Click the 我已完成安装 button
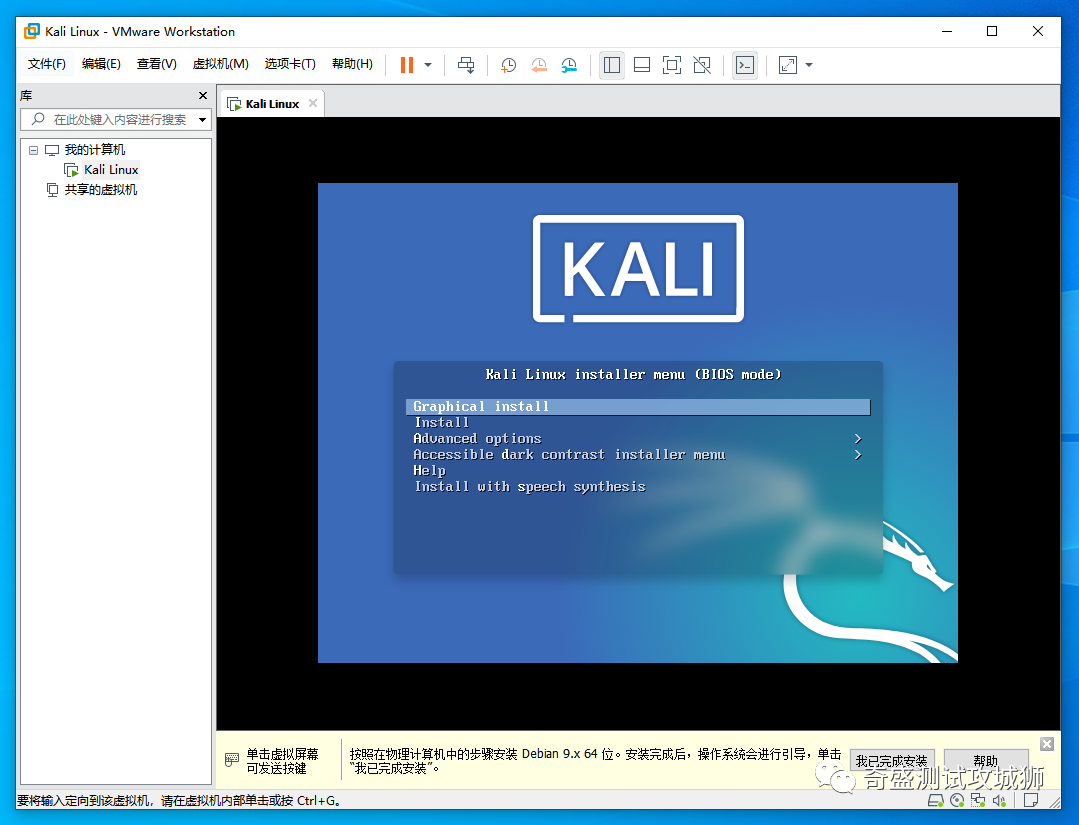The width and height of the screenshot is (1079, 825). click(x=892, y=761)
